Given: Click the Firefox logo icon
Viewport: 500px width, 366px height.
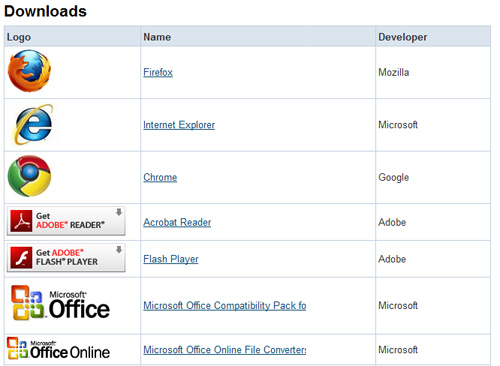Looking at the screenshot, I should [x=29, y=71].
